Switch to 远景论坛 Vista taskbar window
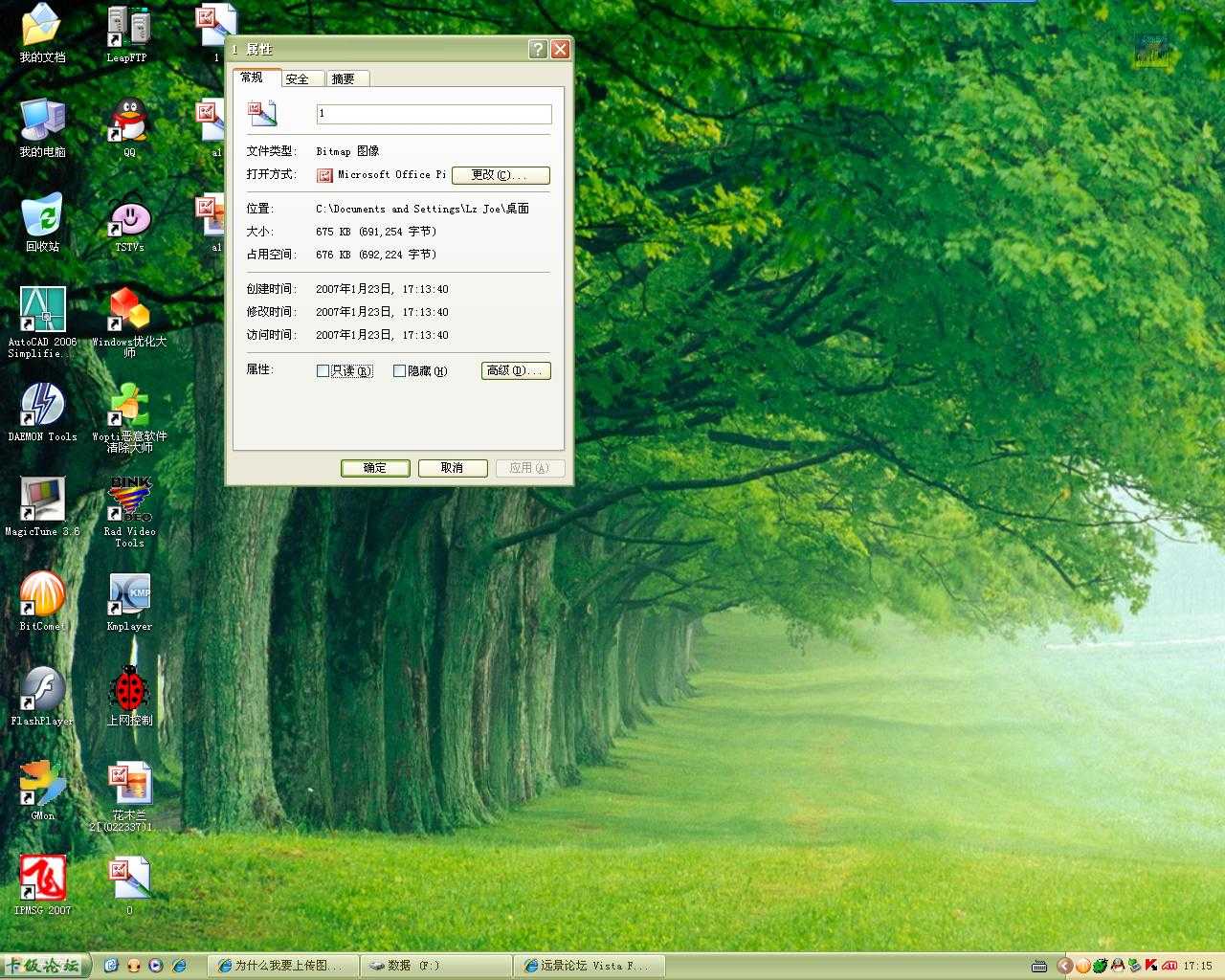The width and height of the screenshot is (1225, 980). coord(590,966)
